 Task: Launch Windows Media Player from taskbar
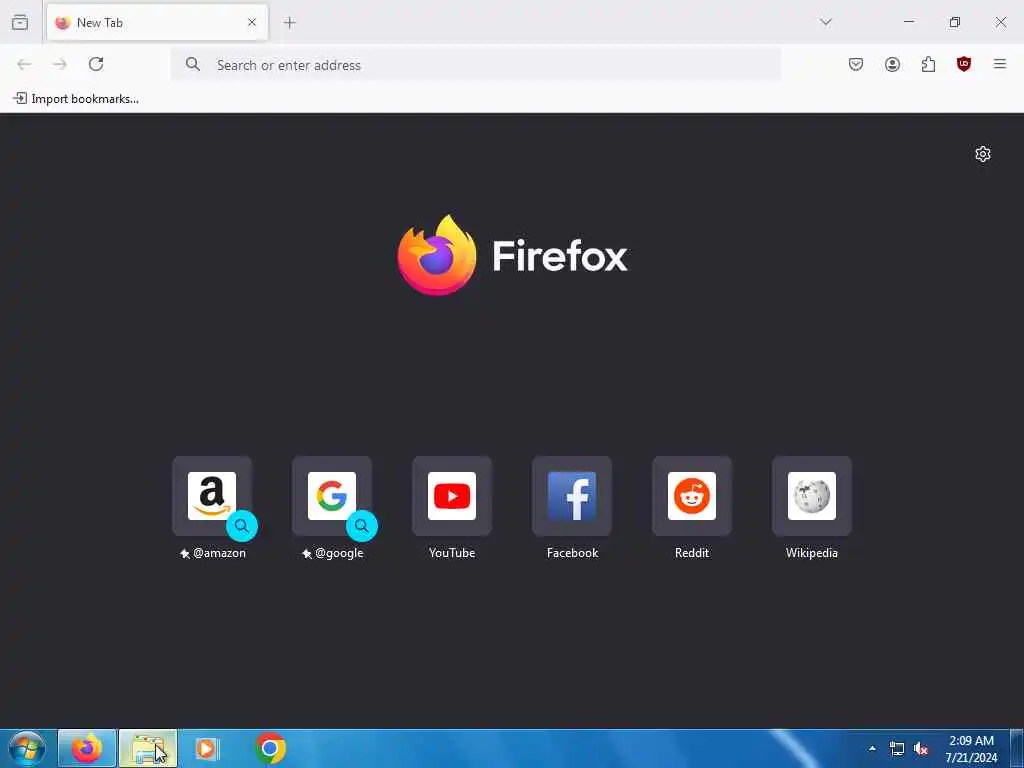tap(208, 748)
